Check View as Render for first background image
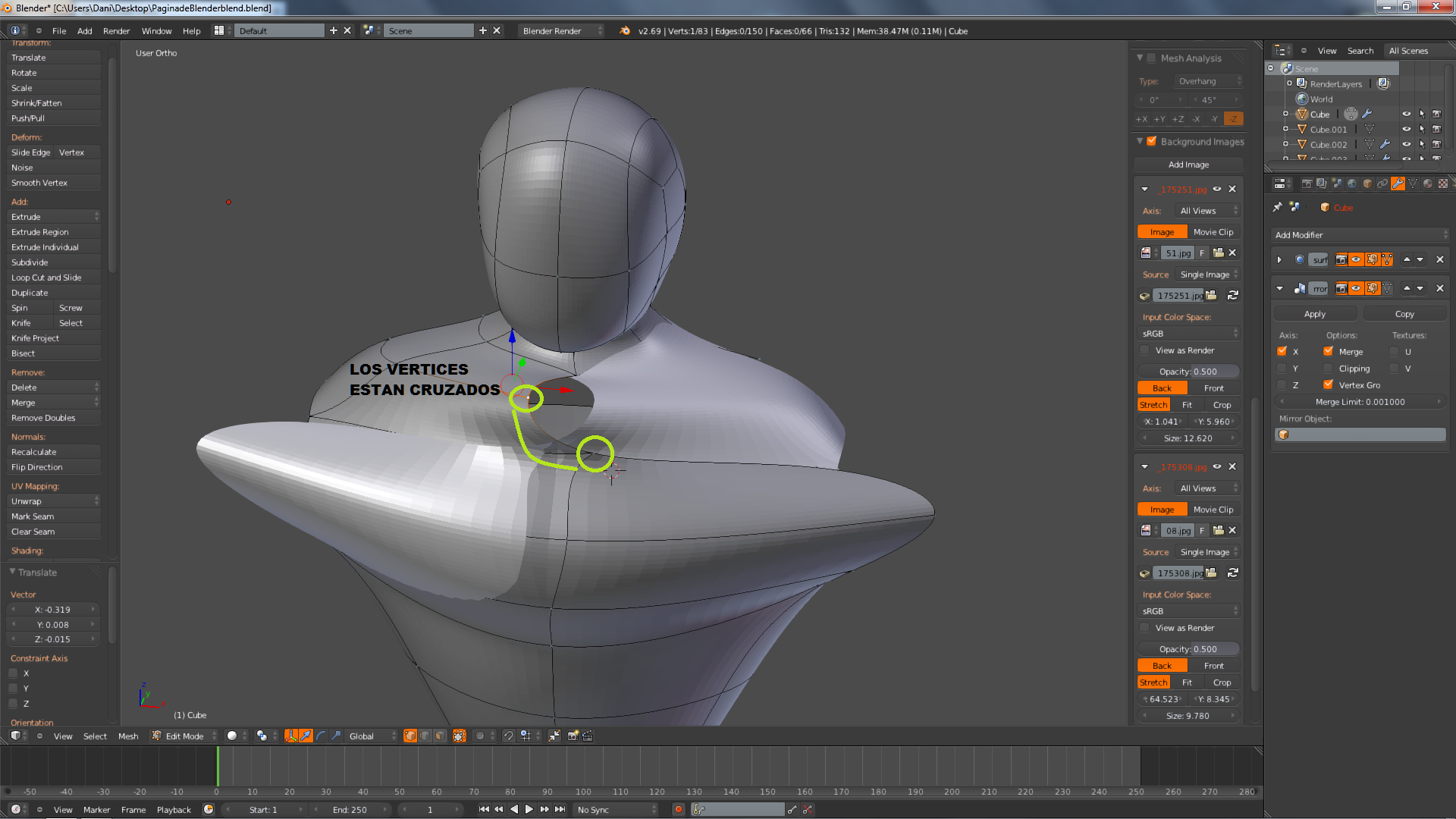 (x=1144, y=350)
